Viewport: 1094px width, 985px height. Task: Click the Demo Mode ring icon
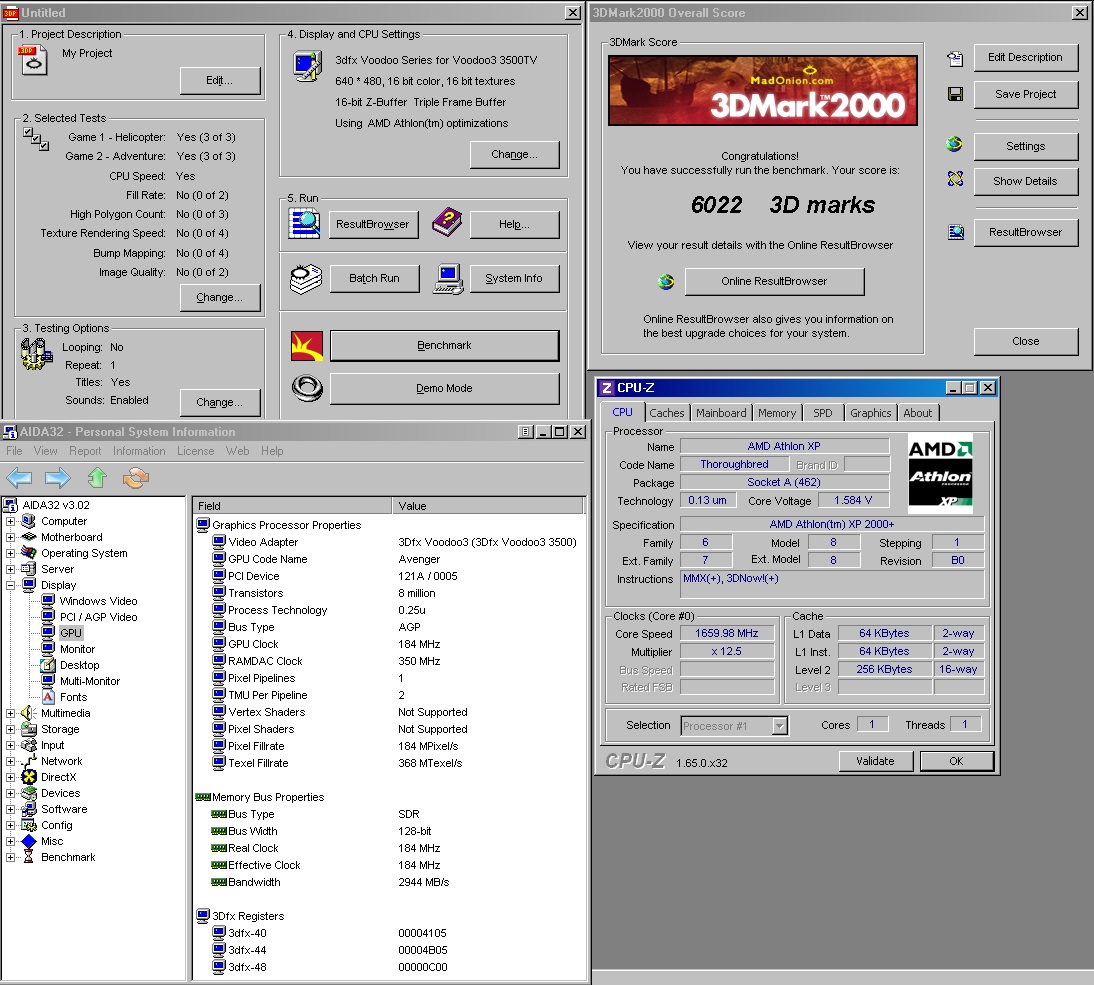[307, 389]
